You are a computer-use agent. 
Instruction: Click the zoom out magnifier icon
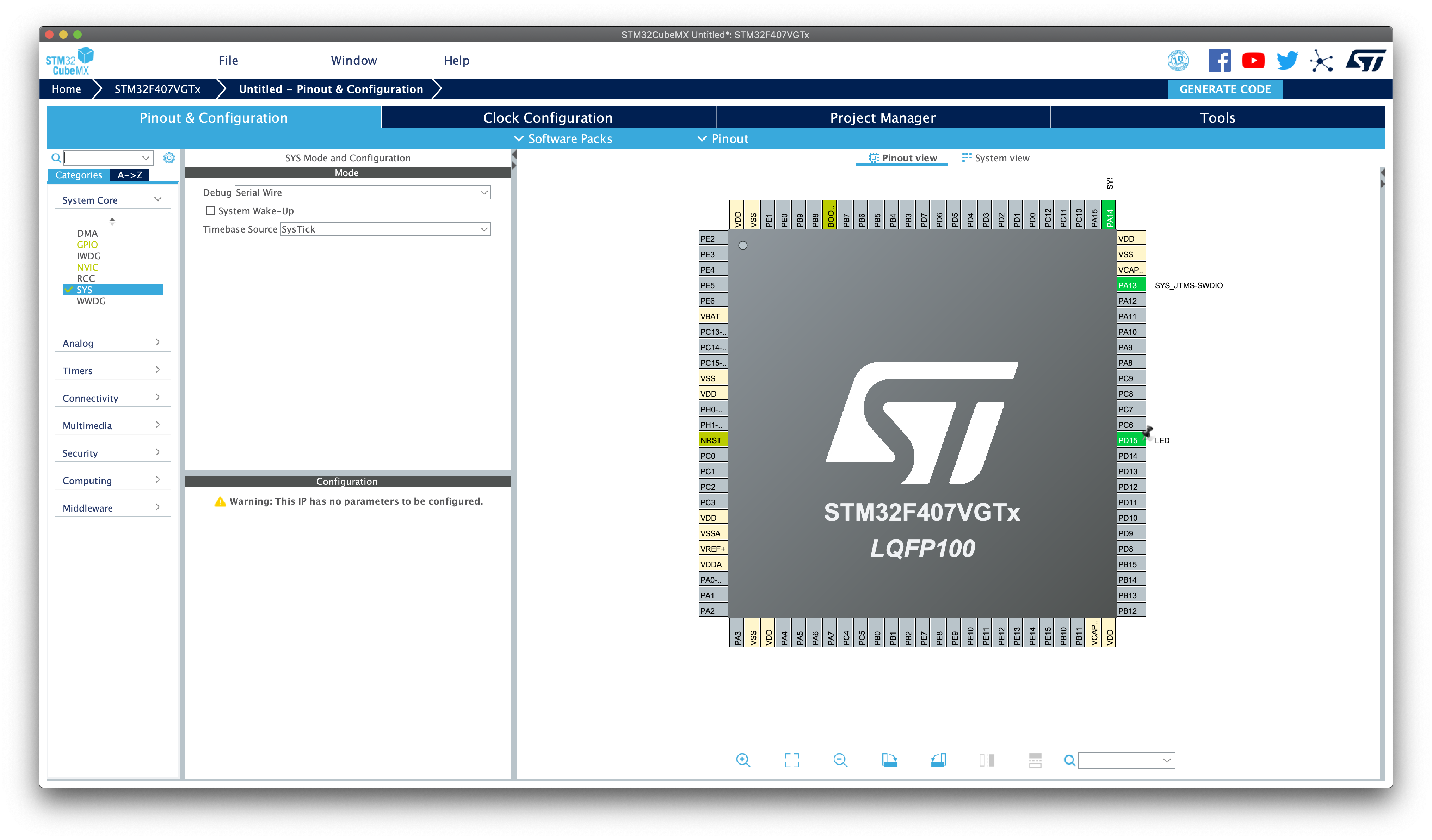(840, 760)
